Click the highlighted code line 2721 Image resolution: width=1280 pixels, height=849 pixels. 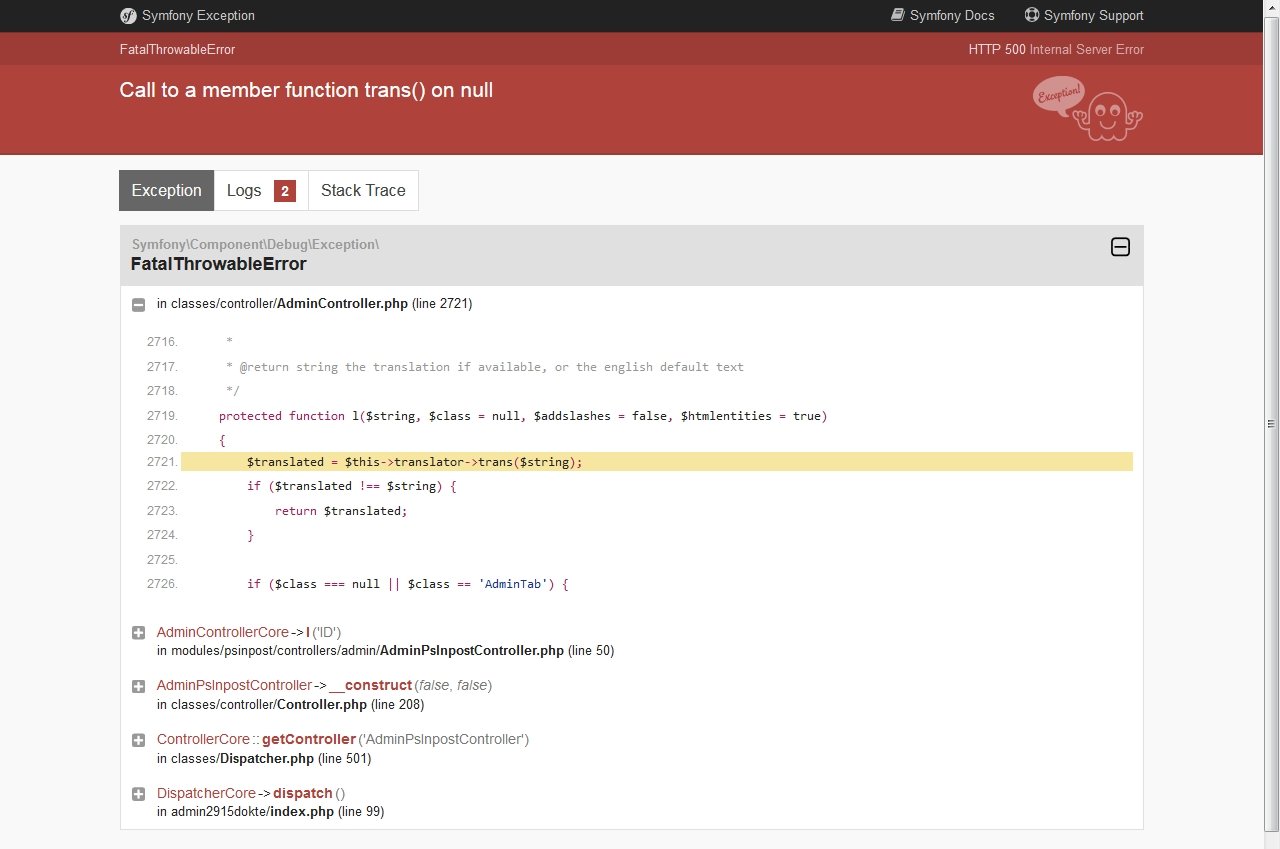tap(657, 462)
